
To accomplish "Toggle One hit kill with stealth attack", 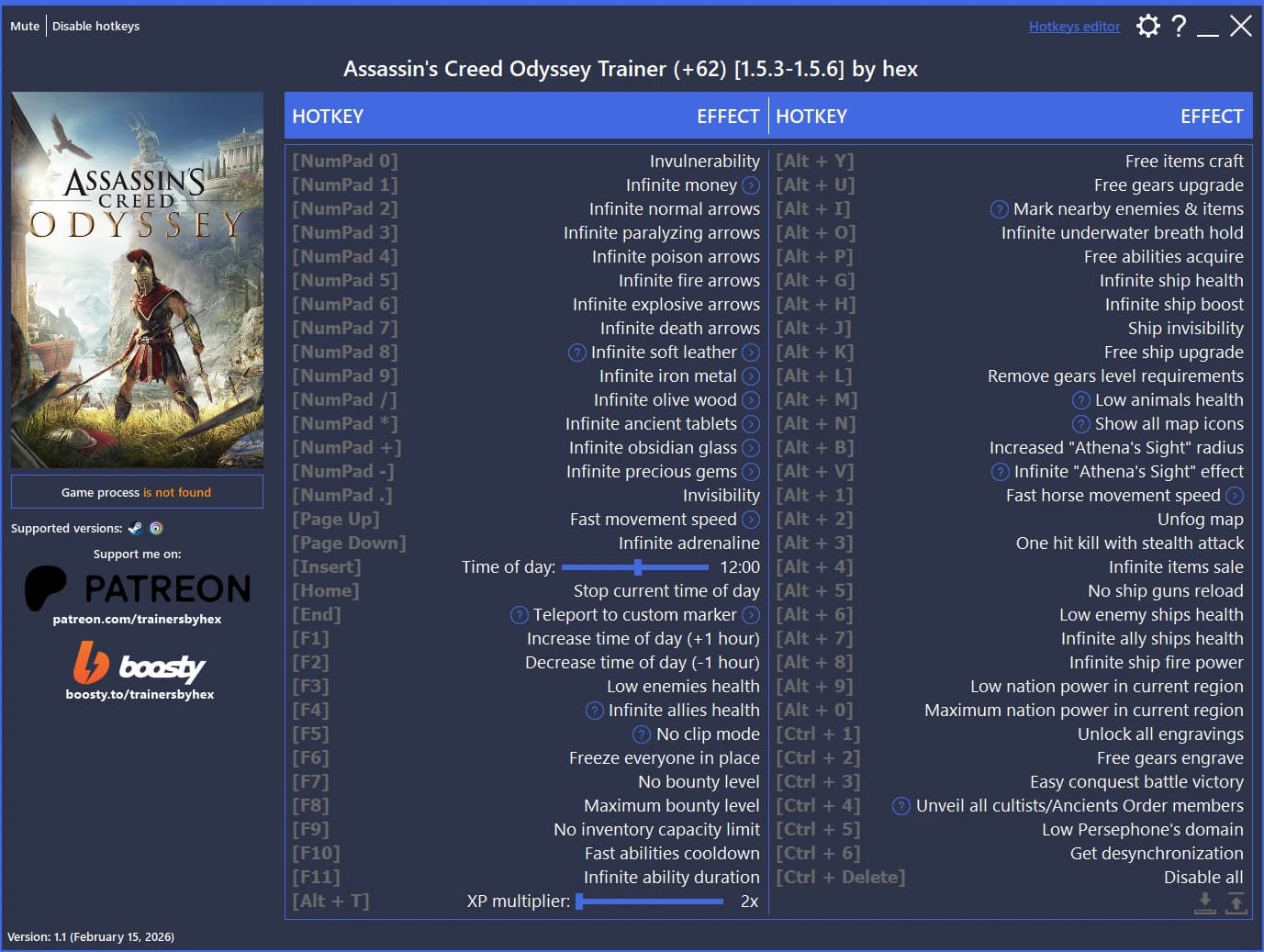I will [x=1130, y=543].
